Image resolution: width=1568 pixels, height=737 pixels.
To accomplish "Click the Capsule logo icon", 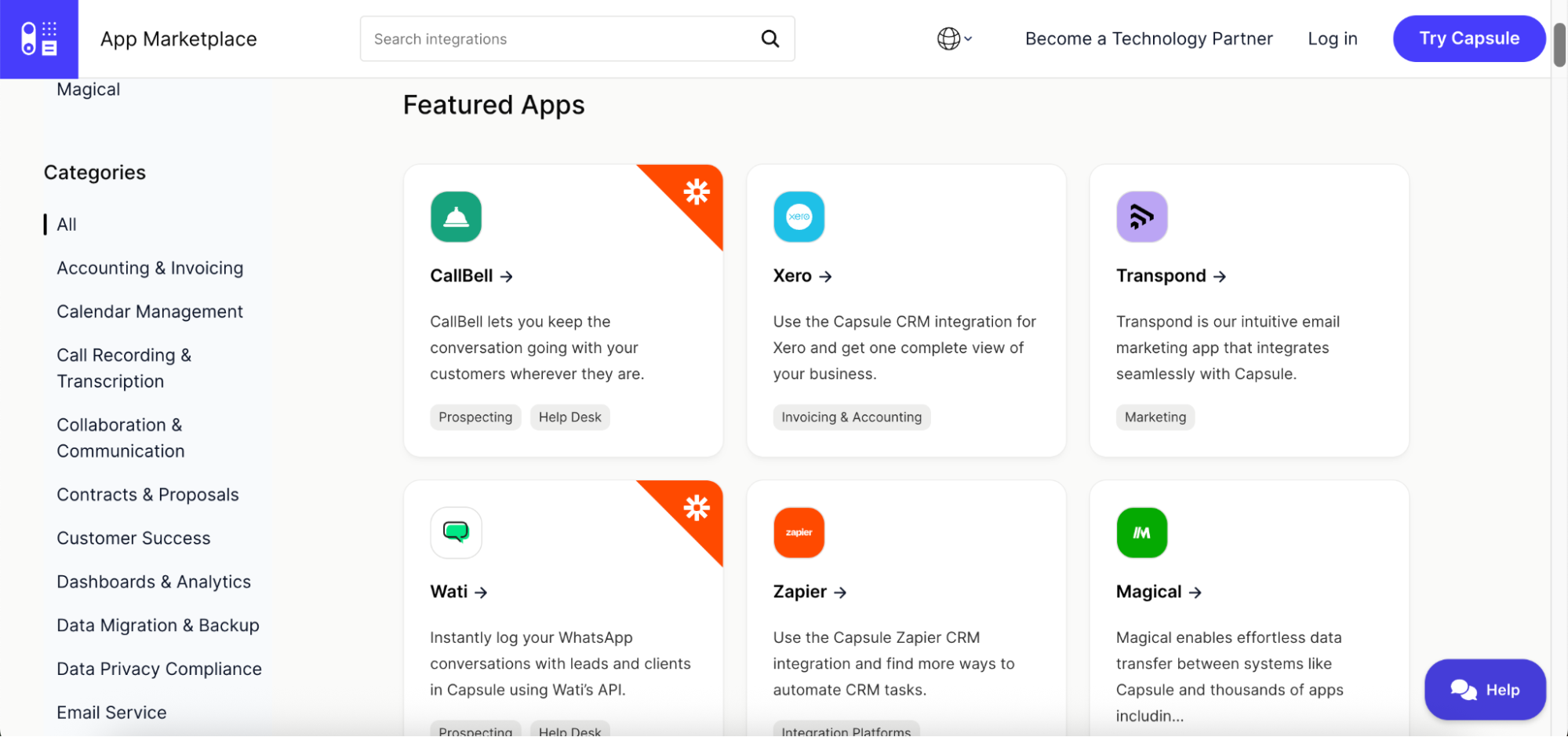I will (x=38, y=38).
